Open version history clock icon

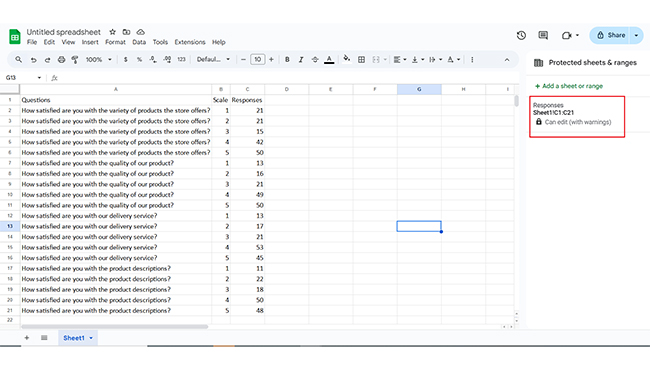(521, 36)
